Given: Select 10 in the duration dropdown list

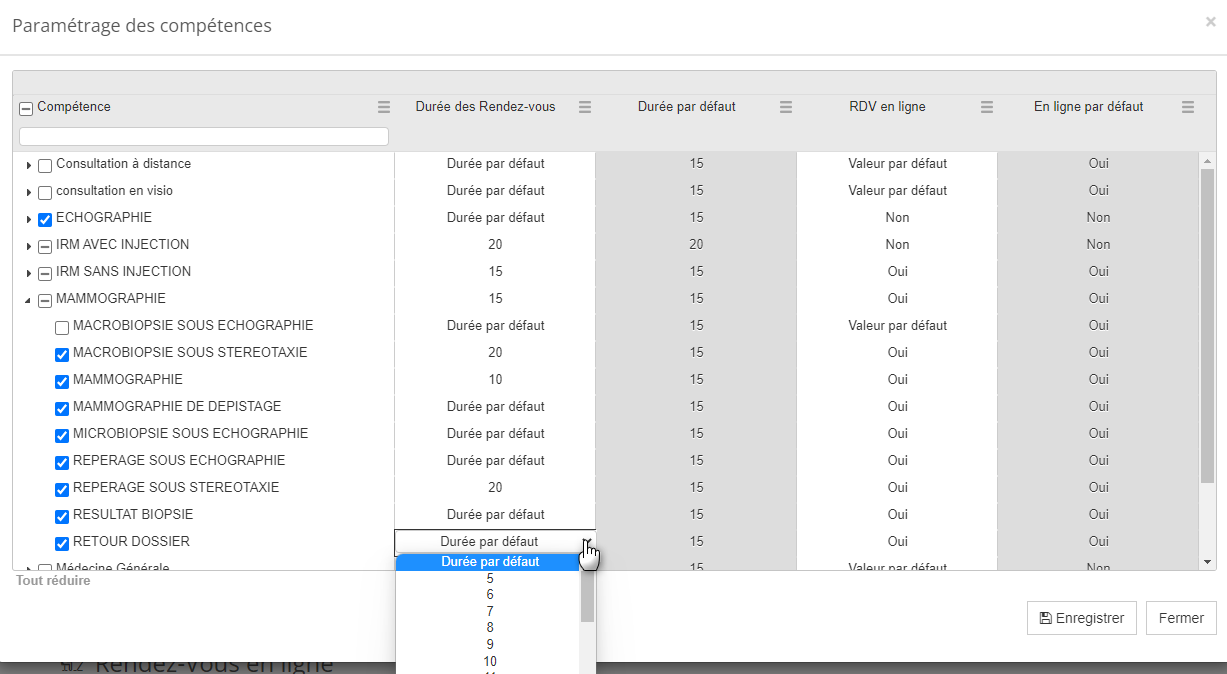Looking at the screenshot, I should (x=489, y=661).
